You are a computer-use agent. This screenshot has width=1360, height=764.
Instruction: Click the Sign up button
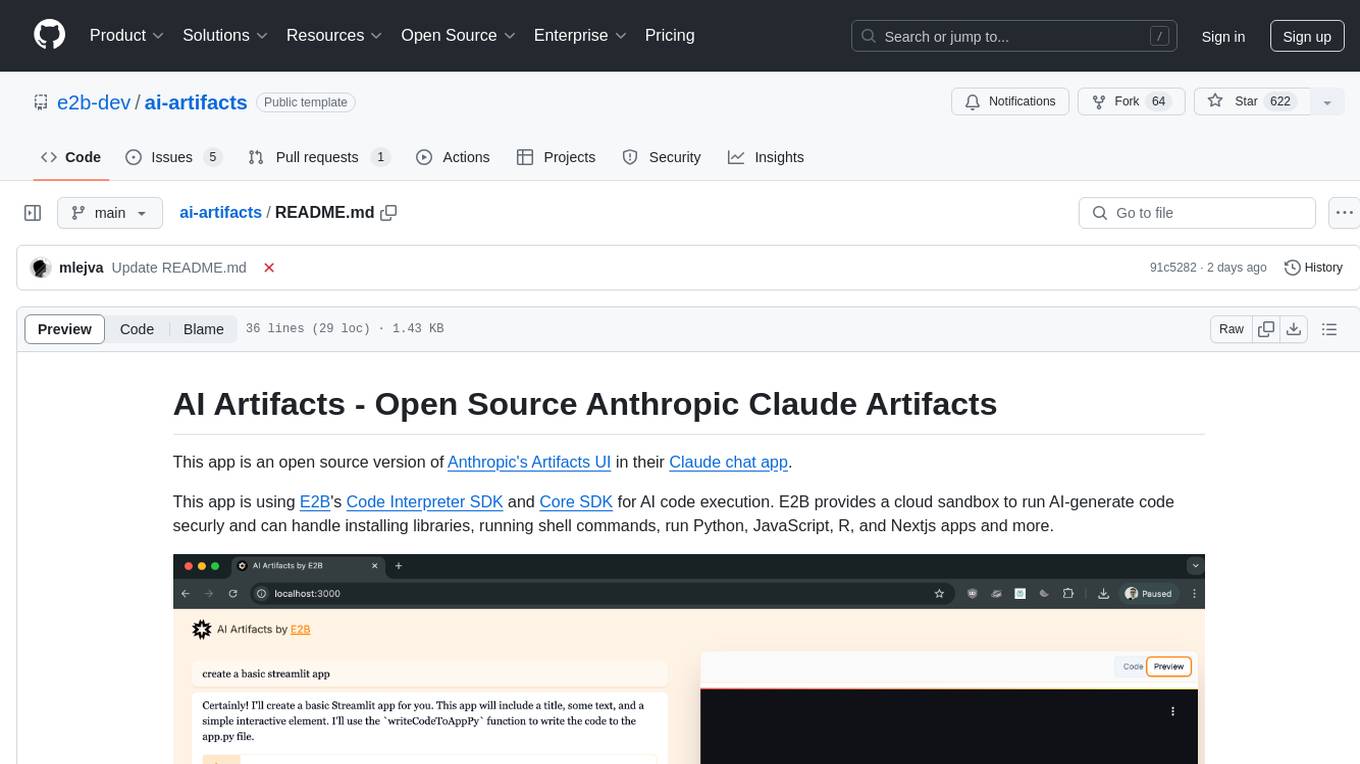point(1306,36)
